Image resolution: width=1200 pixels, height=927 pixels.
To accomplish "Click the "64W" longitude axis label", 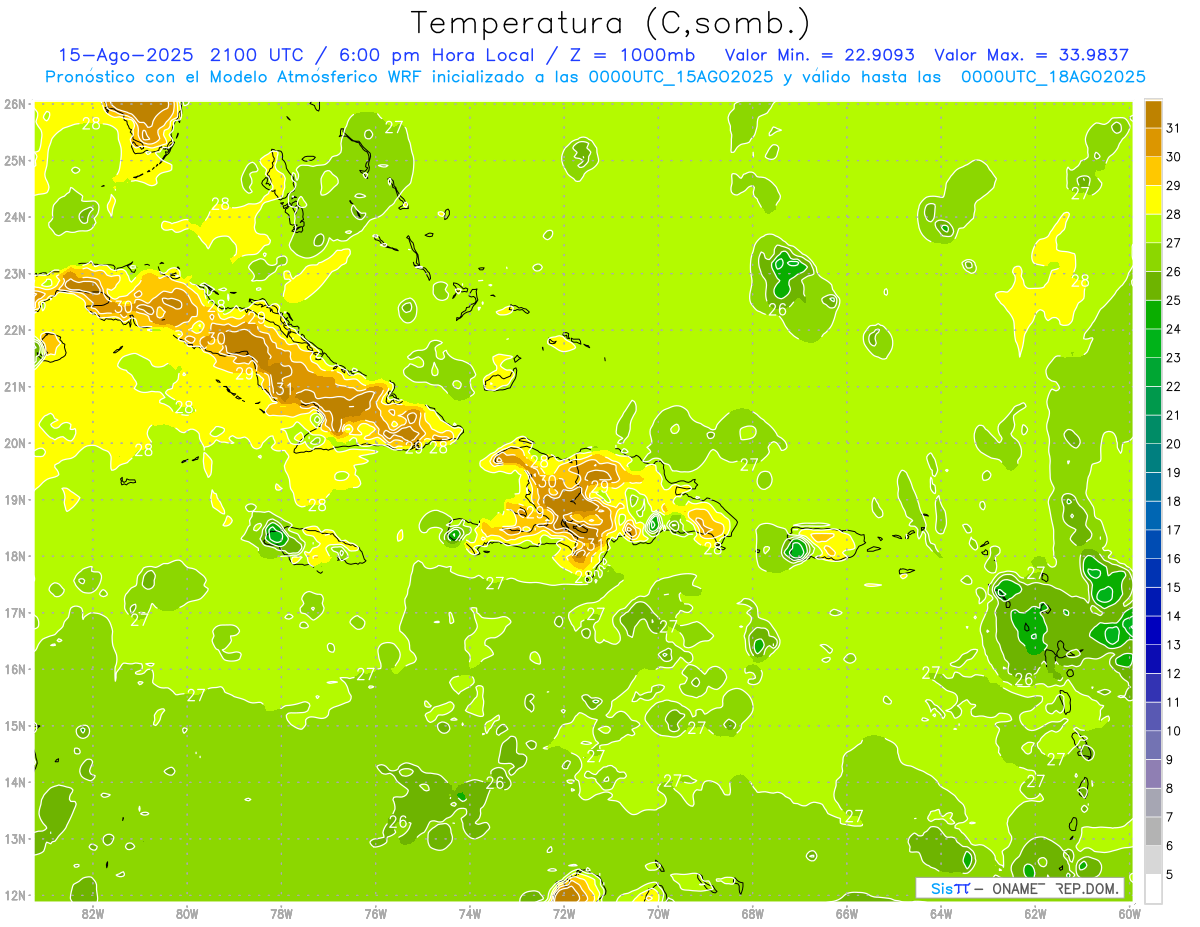I will click(941, 914).
